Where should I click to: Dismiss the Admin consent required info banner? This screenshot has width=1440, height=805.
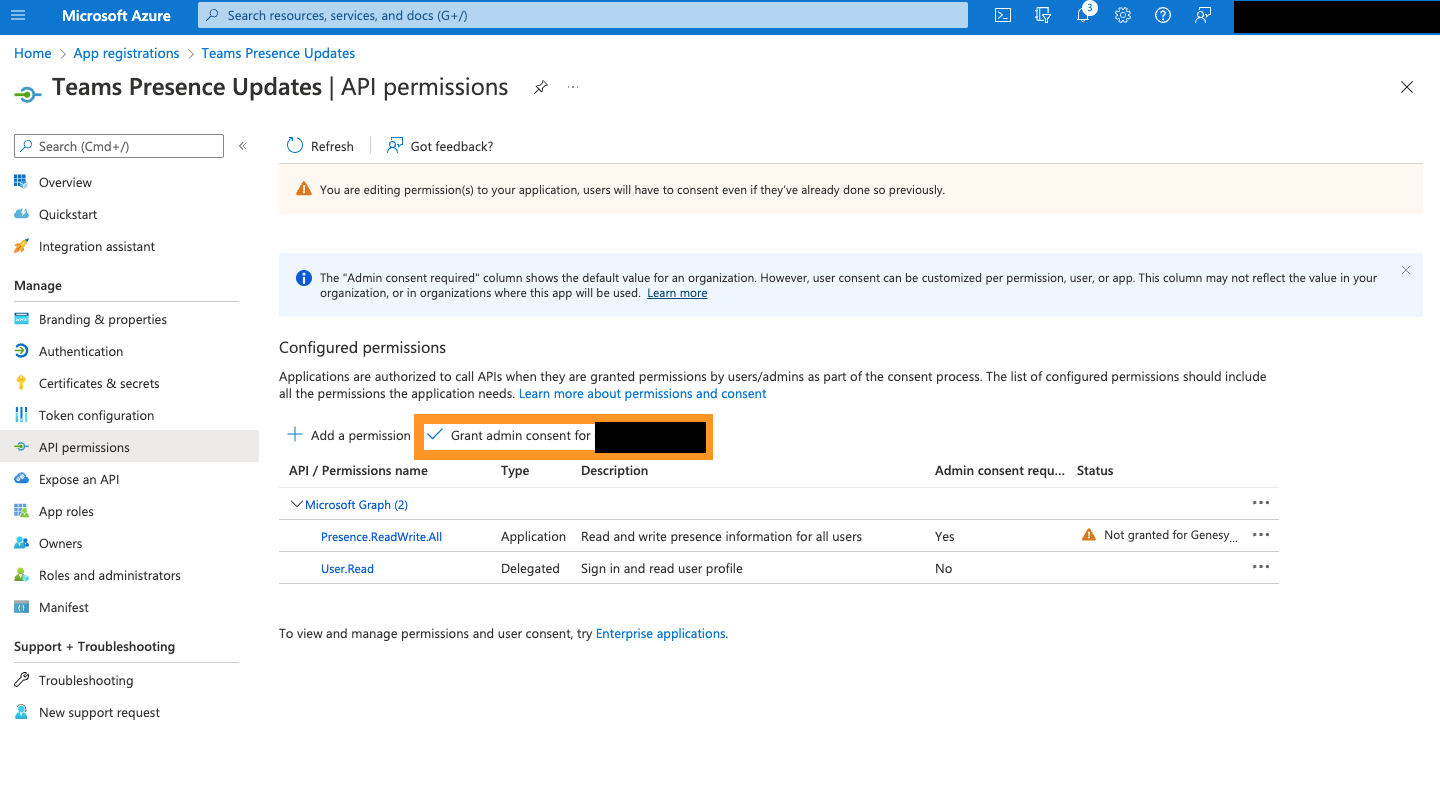point(1405,269)
